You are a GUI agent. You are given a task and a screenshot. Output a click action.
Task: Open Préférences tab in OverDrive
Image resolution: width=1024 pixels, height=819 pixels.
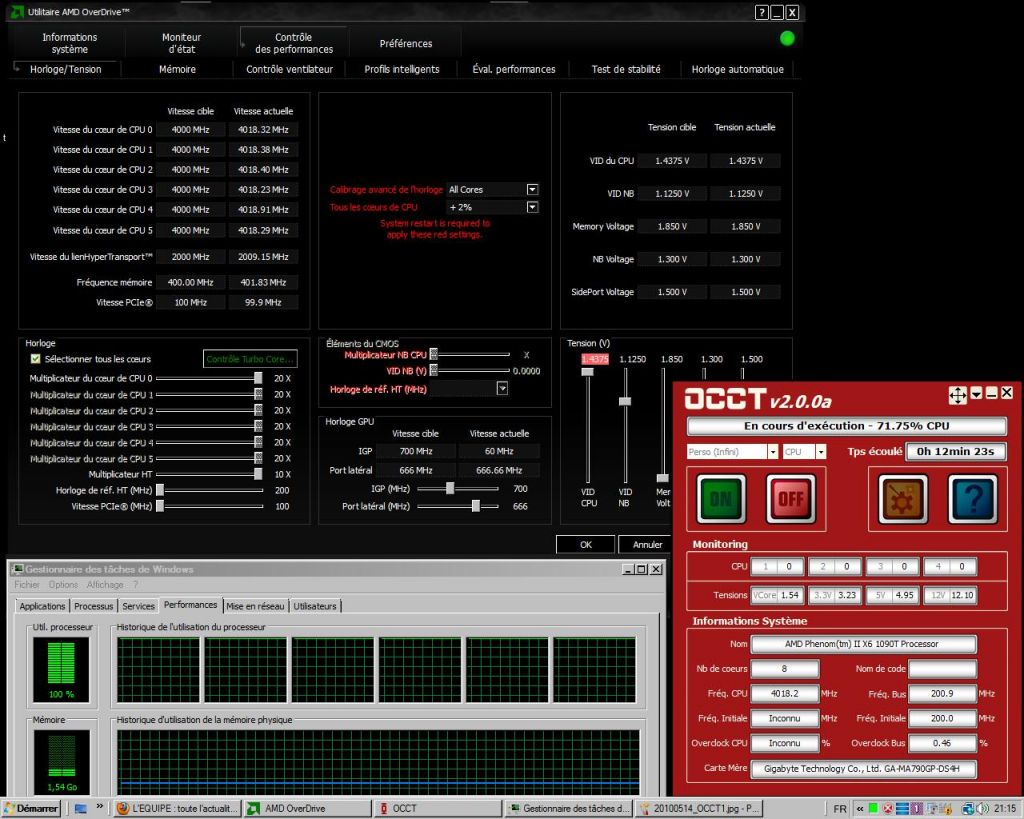[406, 43]
